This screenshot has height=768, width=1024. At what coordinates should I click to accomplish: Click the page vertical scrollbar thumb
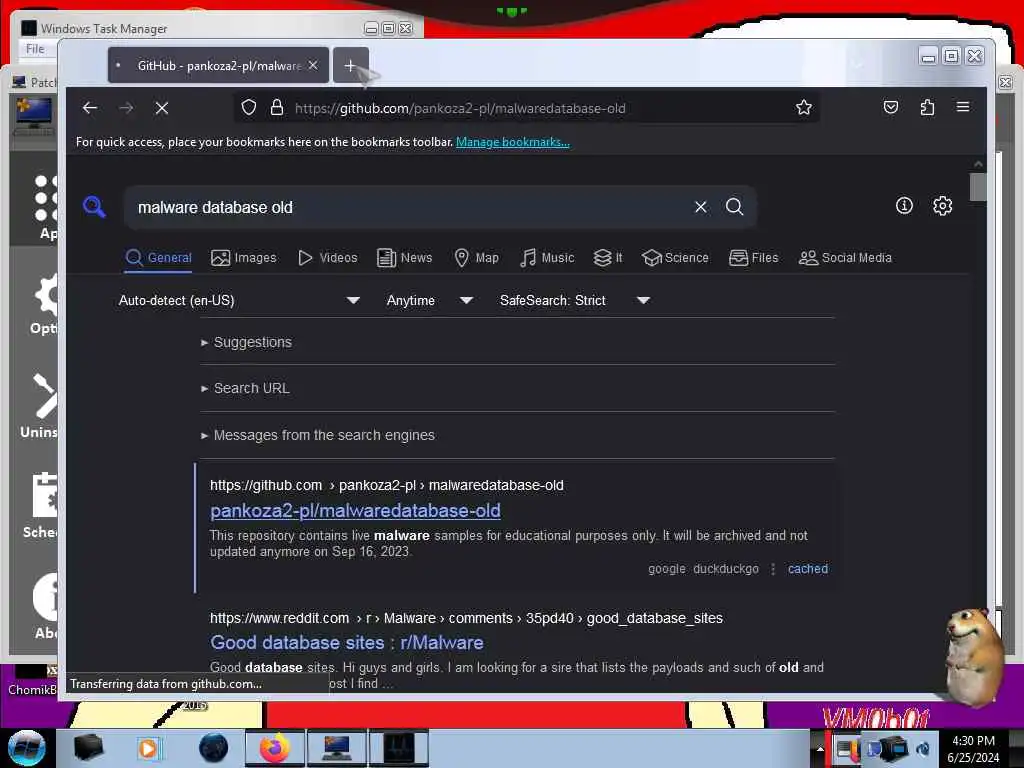pos(978,187)
